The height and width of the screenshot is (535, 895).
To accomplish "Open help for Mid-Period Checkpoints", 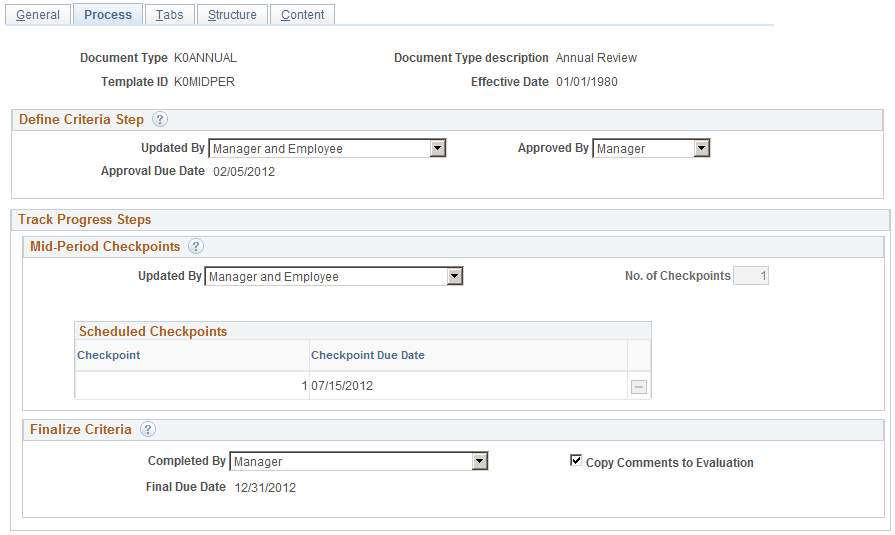I will (196, 246).
